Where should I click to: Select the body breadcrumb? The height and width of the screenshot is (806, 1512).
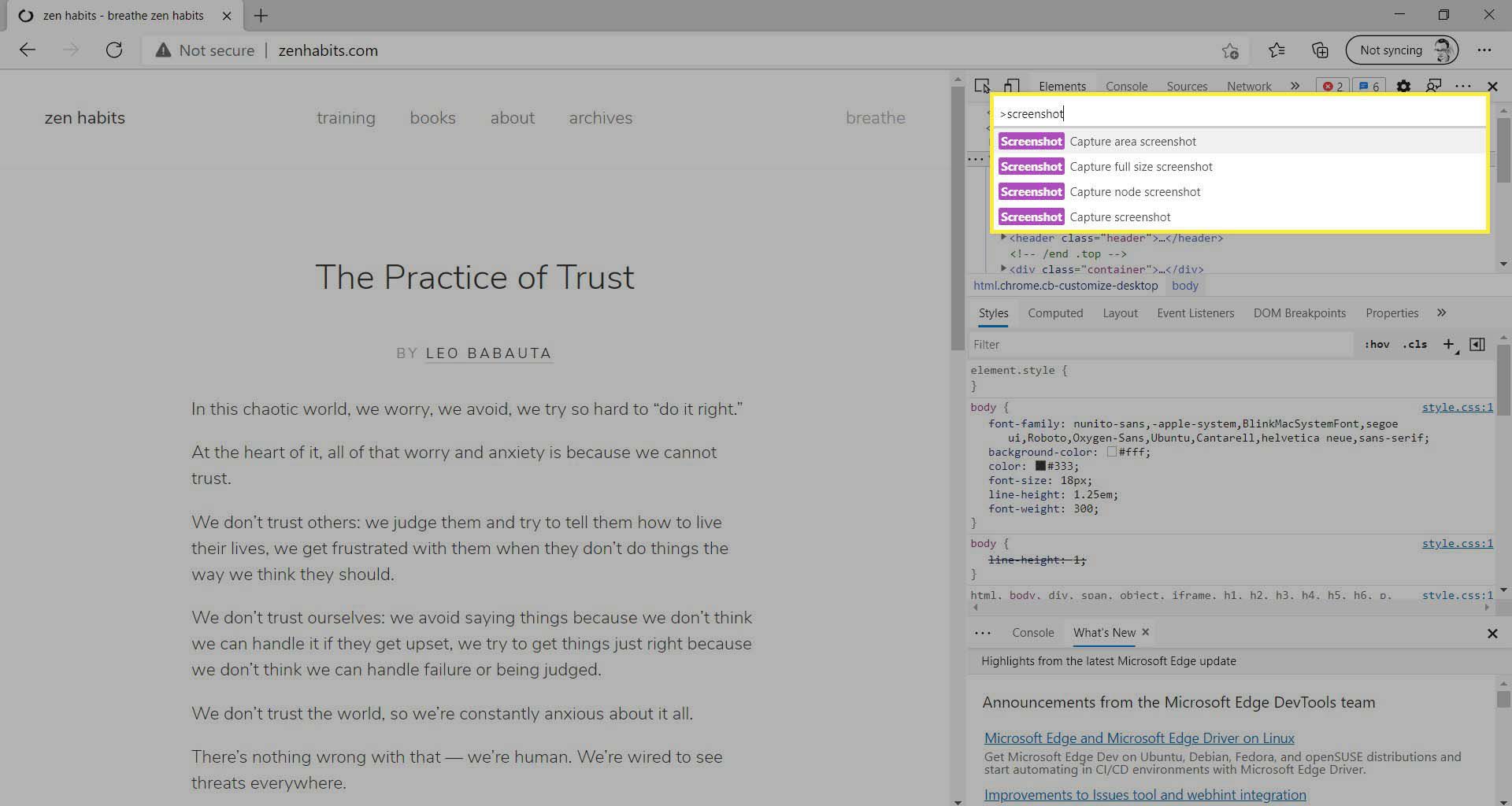click(x=1184, y=286)
